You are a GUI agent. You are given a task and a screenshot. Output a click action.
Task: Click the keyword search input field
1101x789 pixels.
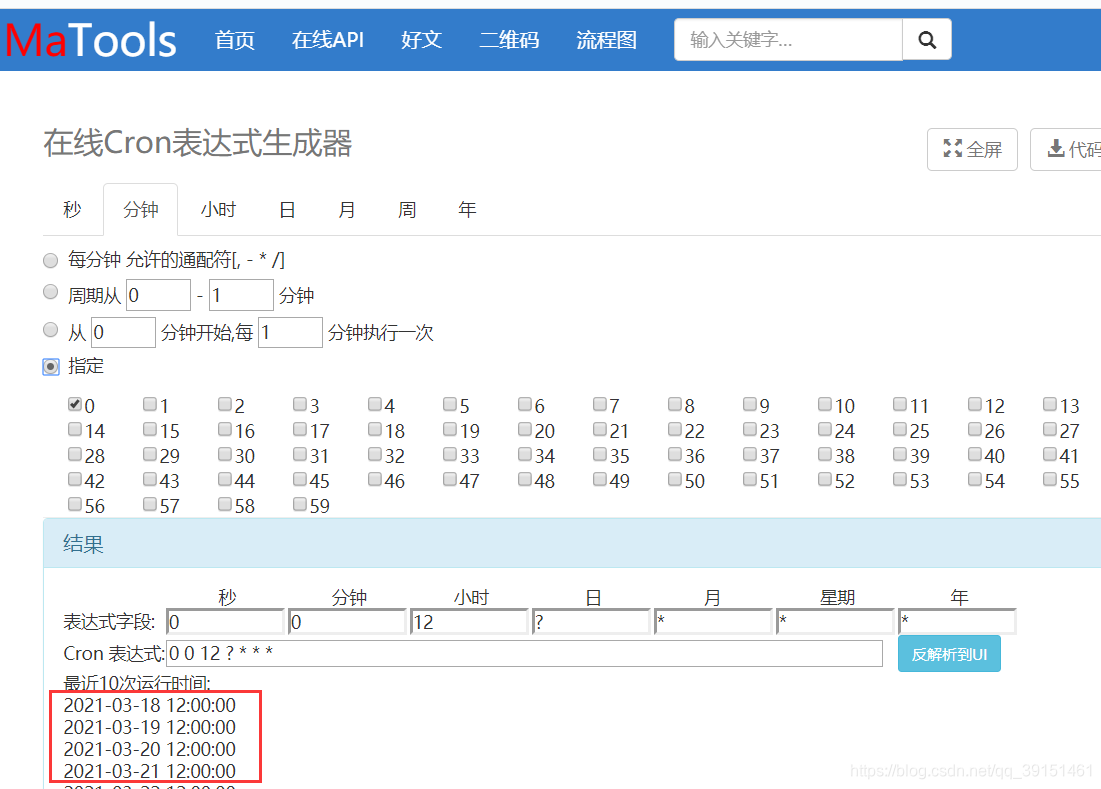(789, 40)
